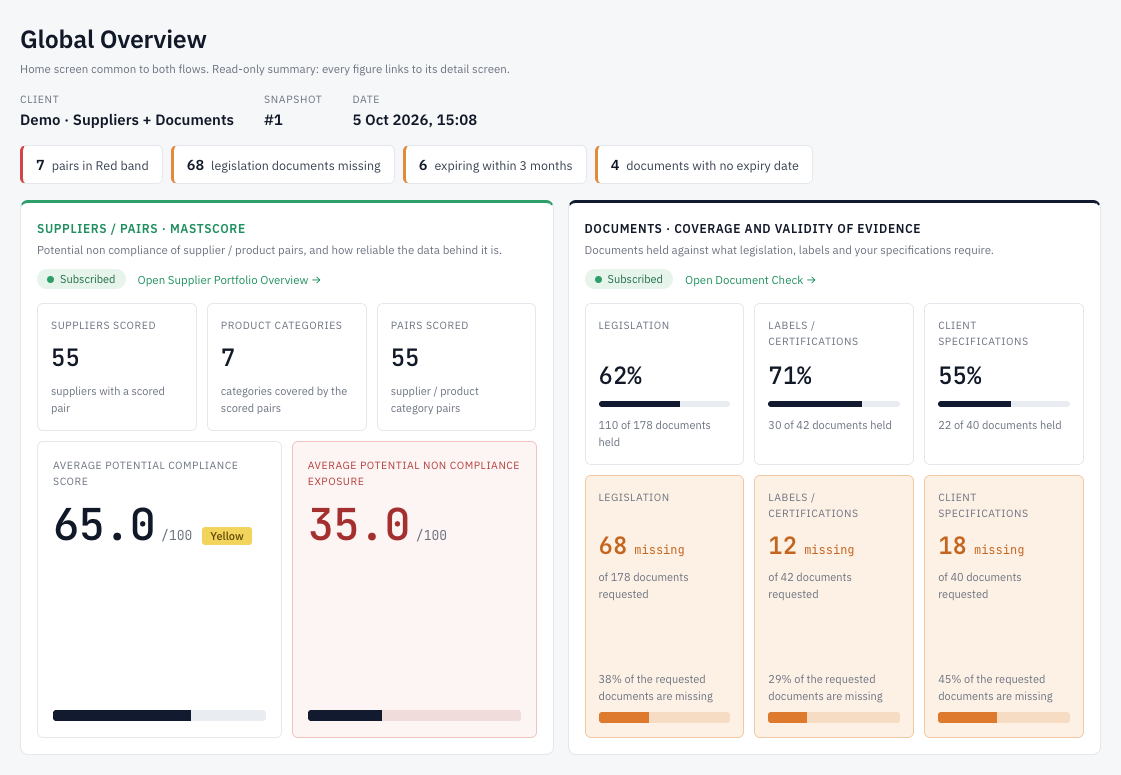Click the Client Specifications 55% figure
The image size is (1121, 775).
[x=960, y=375]
